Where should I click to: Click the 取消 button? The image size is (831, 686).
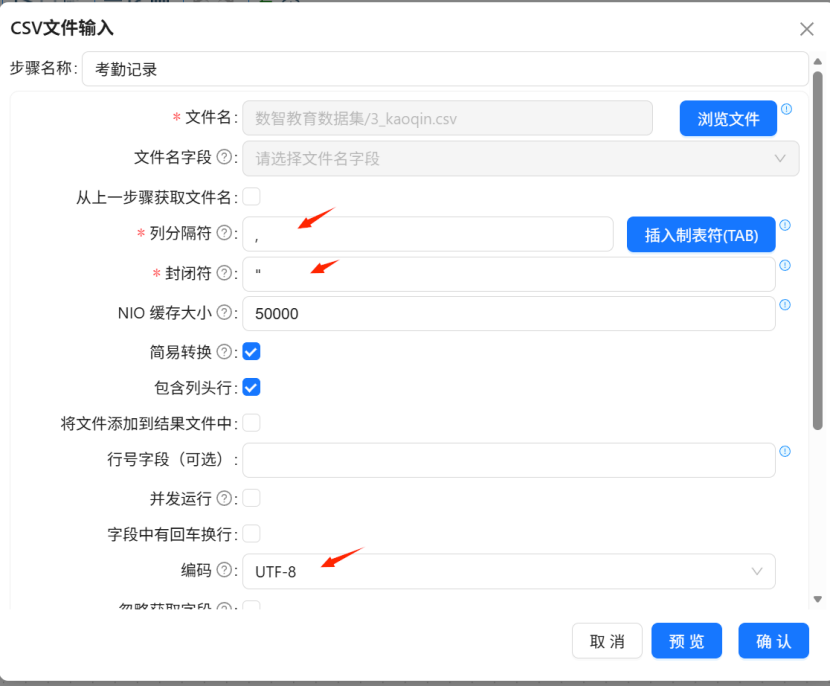(x=607, y=641)
